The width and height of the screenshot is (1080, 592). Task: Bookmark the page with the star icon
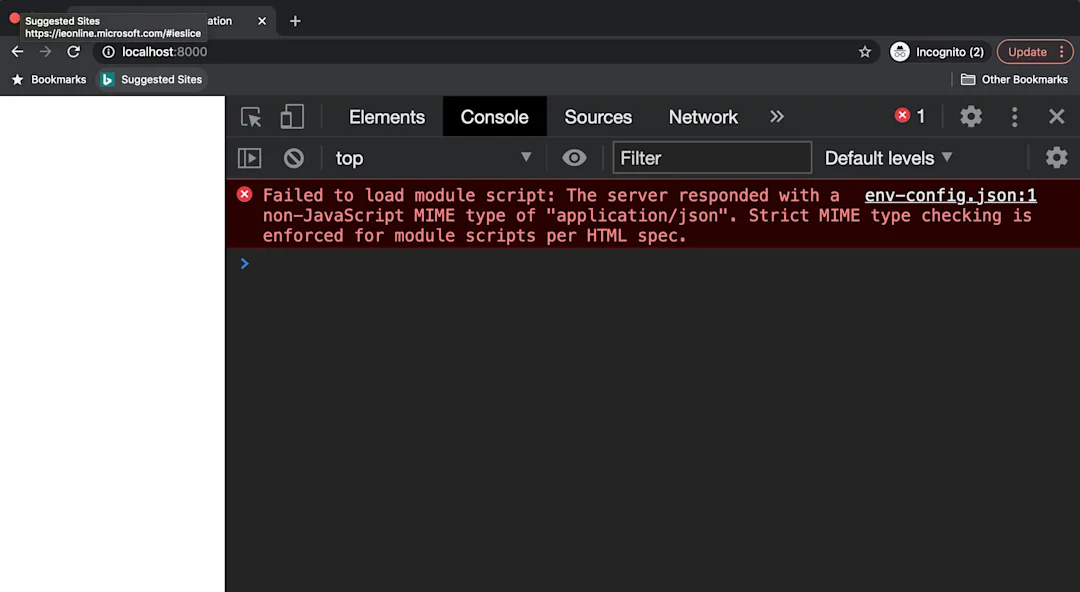[865, 51]
